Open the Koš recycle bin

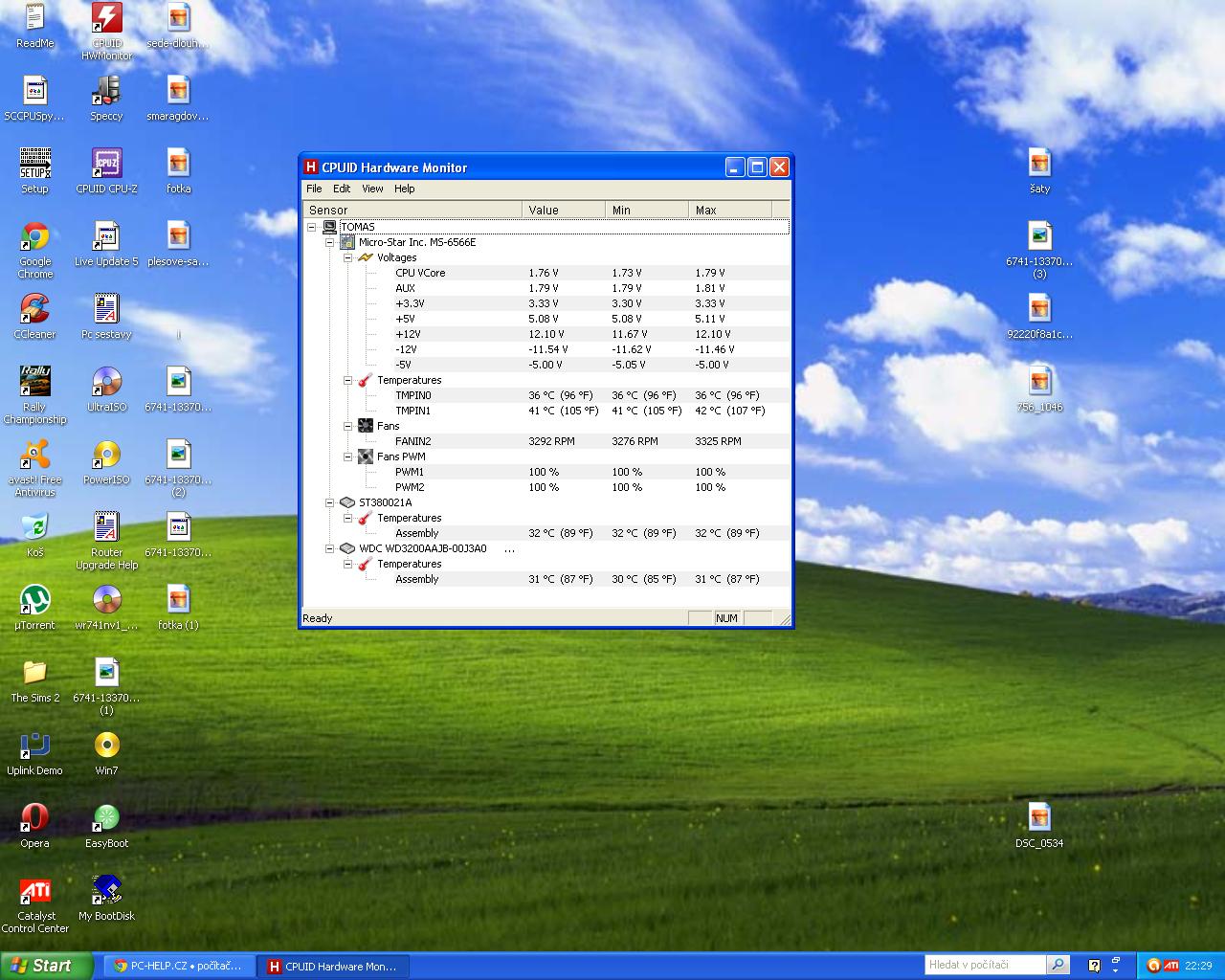(x=34, y=536)
